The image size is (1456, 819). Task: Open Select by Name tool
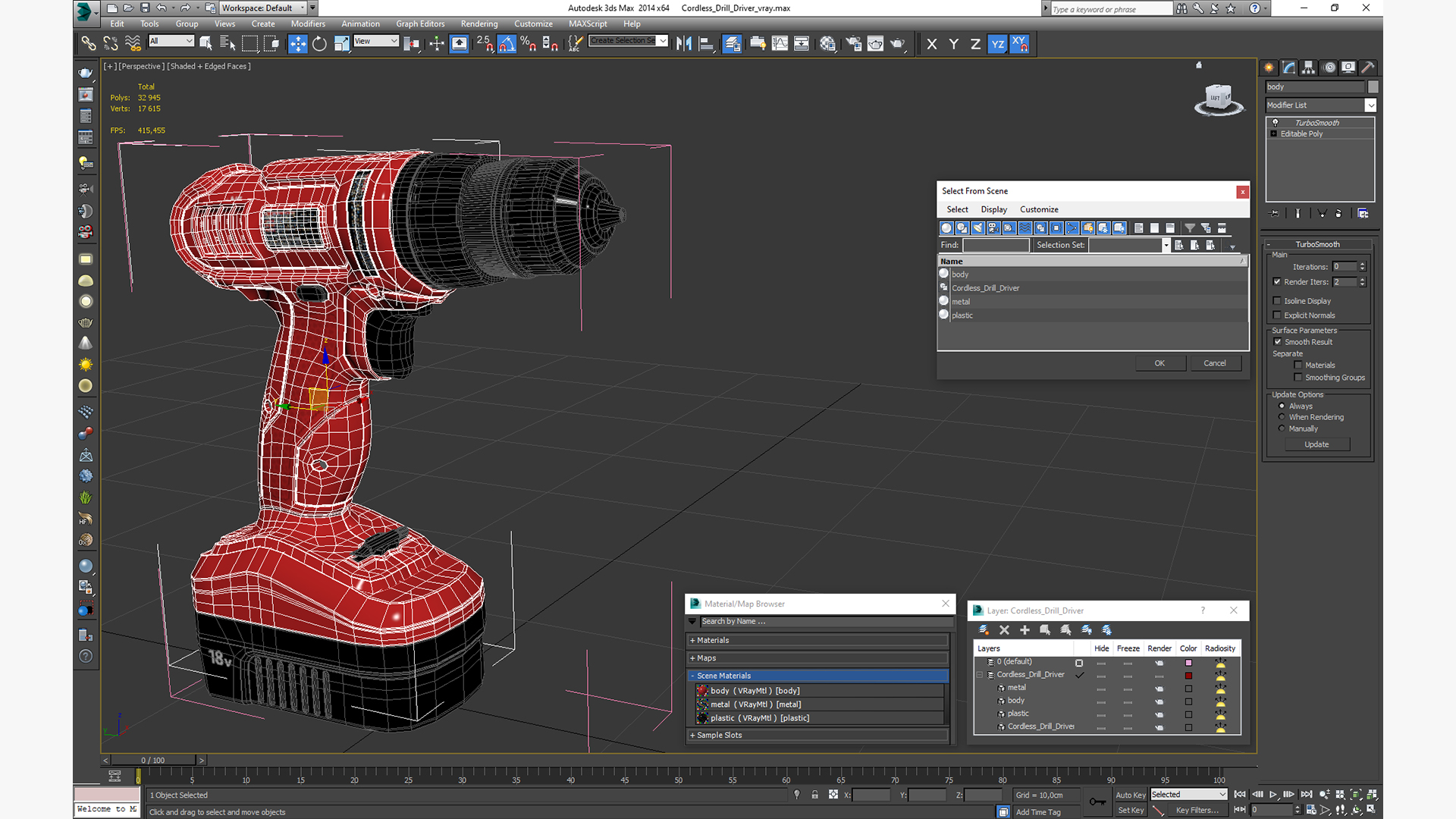(227, 44)
